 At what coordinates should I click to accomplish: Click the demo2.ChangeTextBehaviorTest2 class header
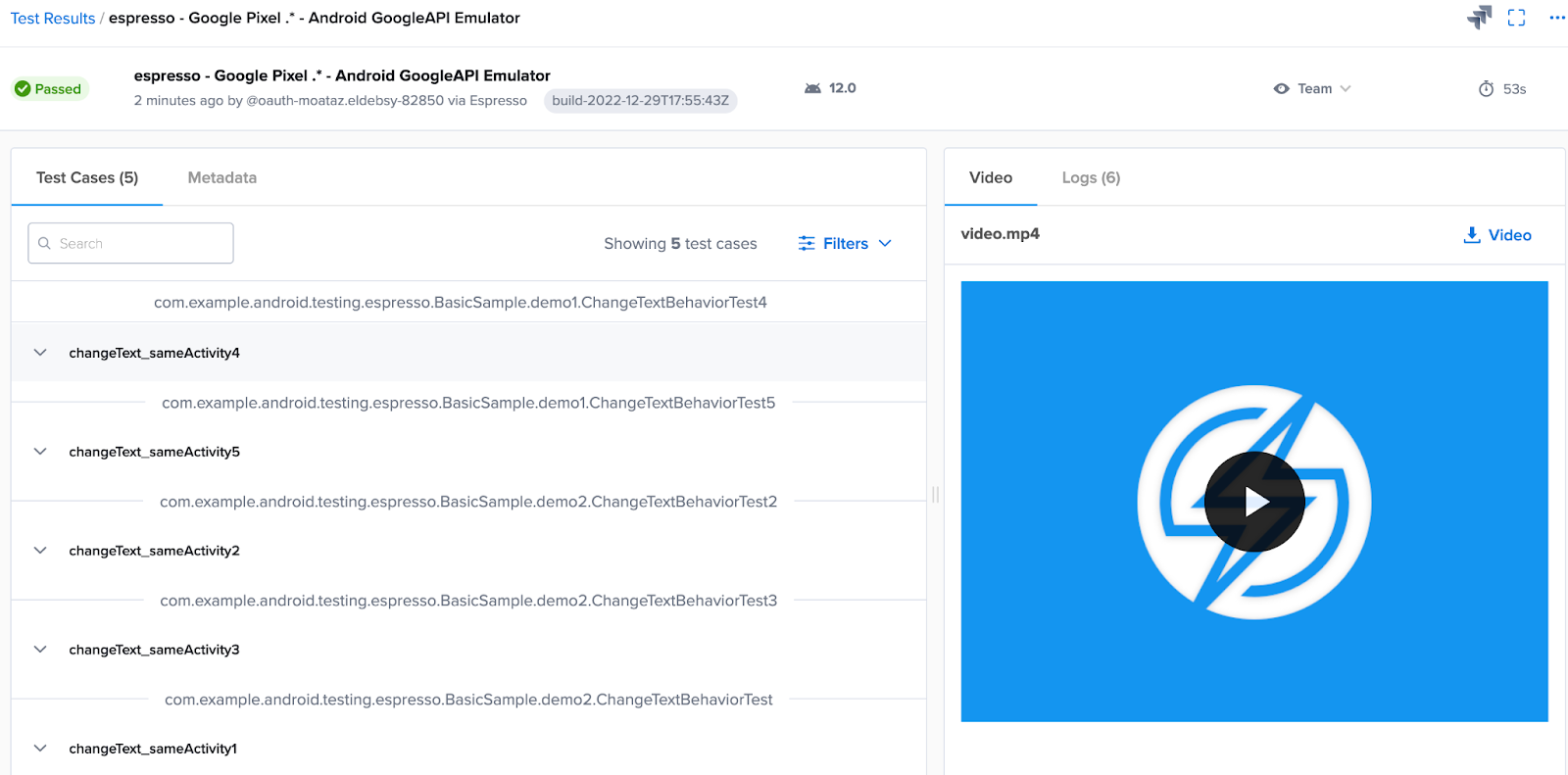[468, 502]
